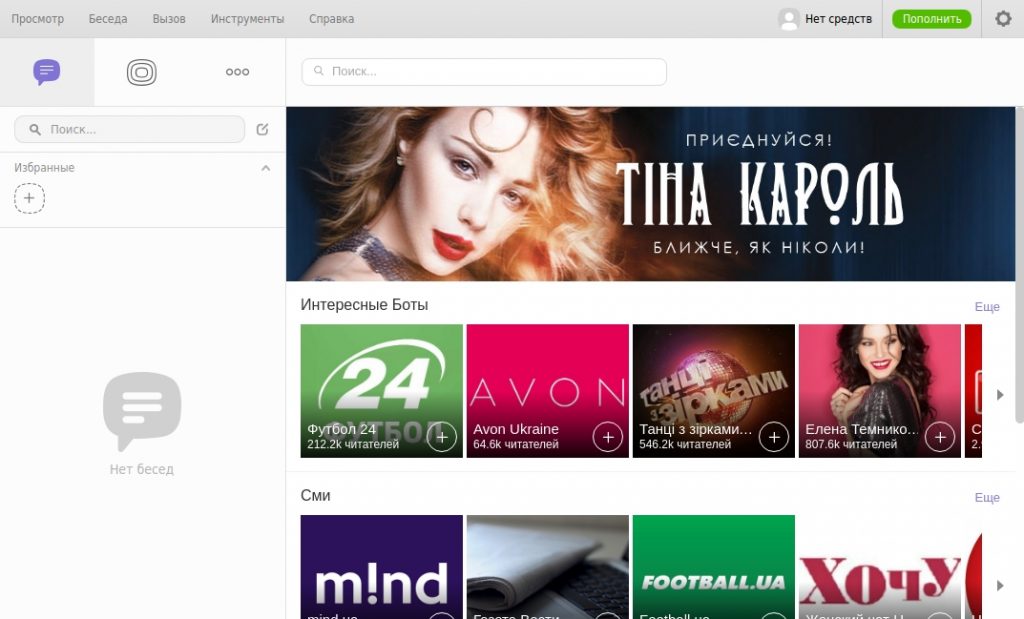Focus the sidebar Поиск search field
The height and width of the screenshot is (619, 1024).
(129, 129)
